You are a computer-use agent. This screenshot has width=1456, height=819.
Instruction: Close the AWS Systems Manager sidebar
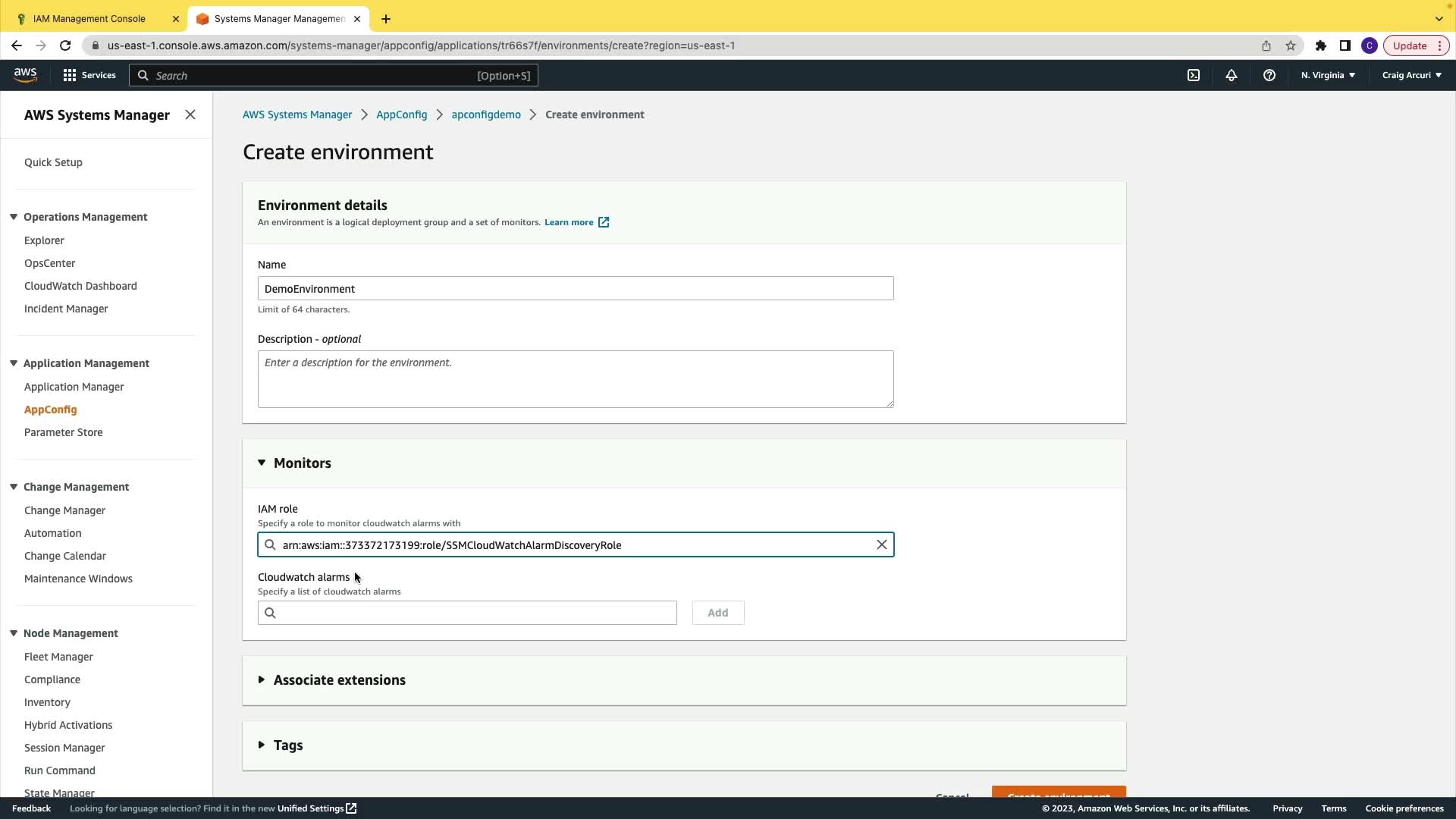click(190, 115)
